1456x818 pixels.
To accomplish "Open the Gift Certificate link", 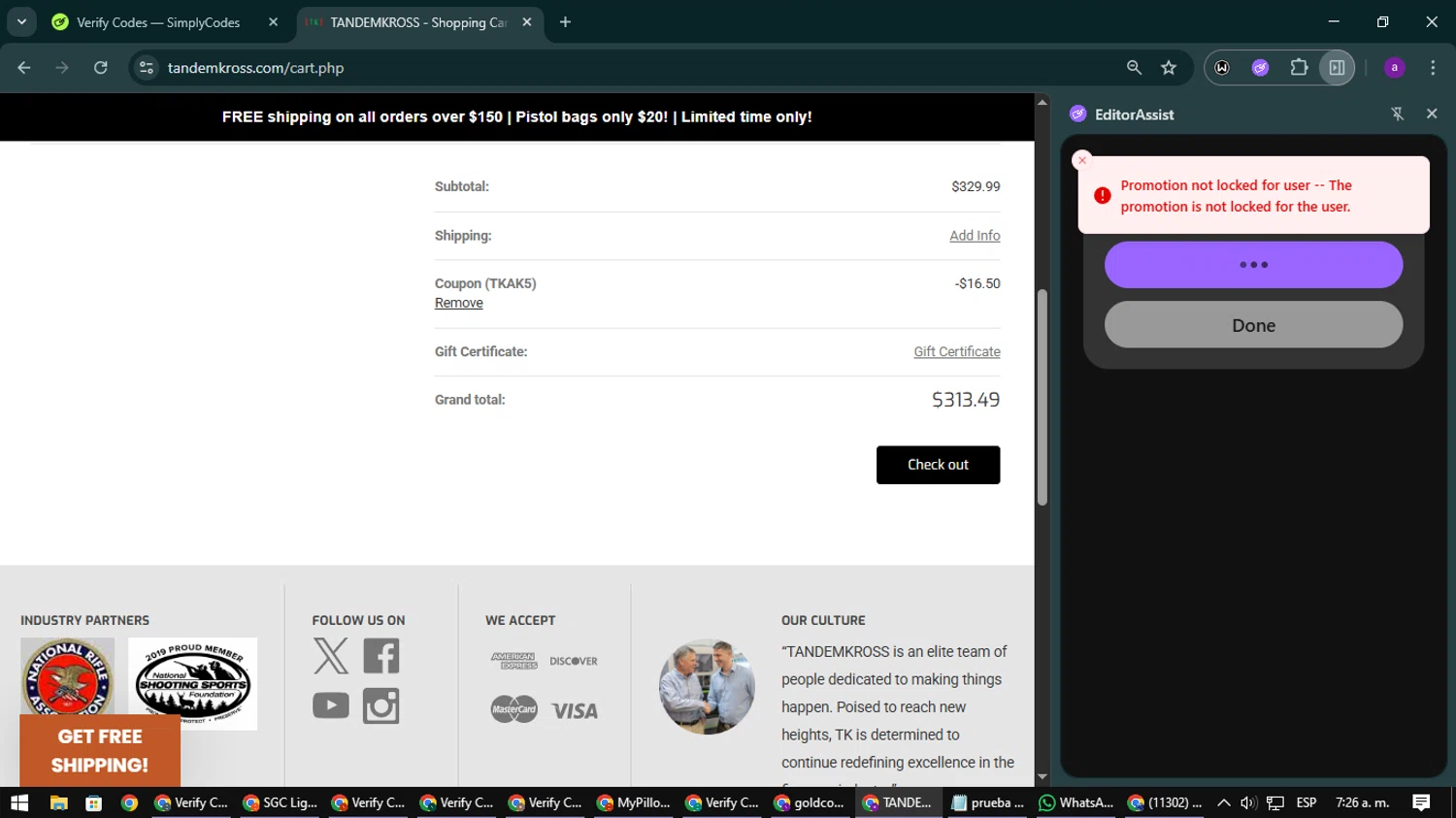I will click(x=956, y=352).
